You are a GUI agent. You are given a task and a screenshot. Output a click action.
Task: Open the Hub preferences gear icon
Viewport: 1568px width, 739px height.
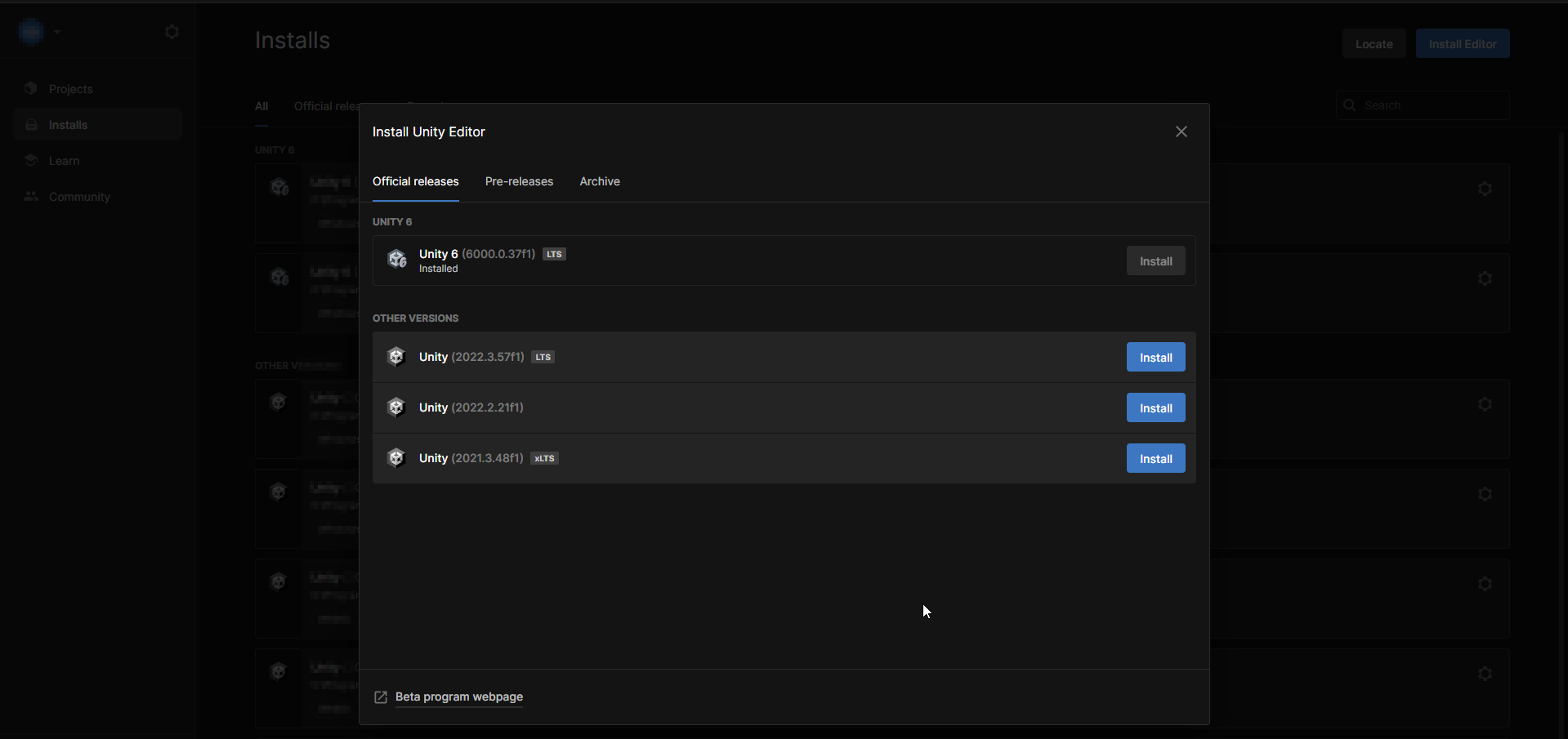point(172,32)
